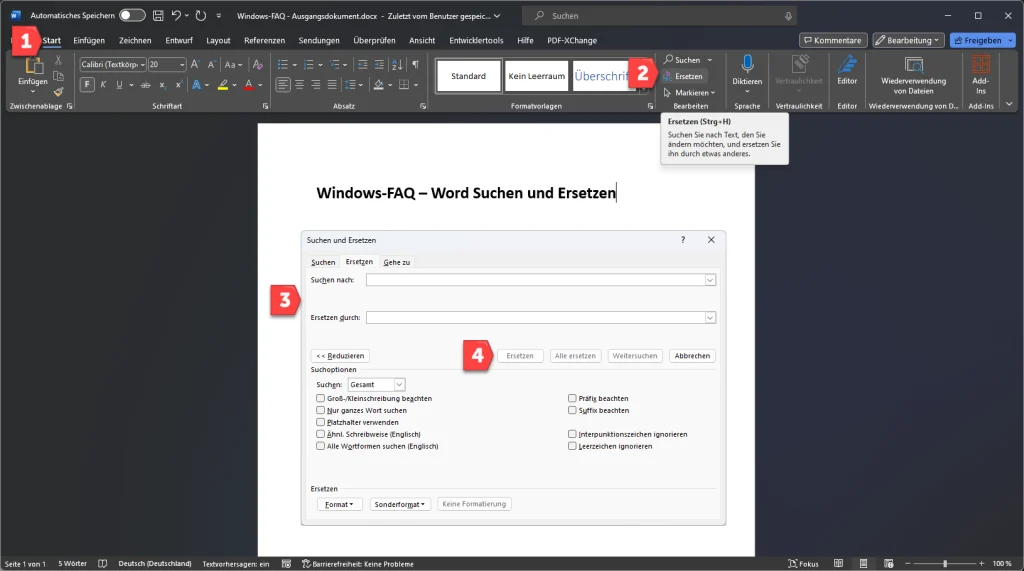Screen dimensions: 1024x571
Task: Align text left
Action: (283, 84)
